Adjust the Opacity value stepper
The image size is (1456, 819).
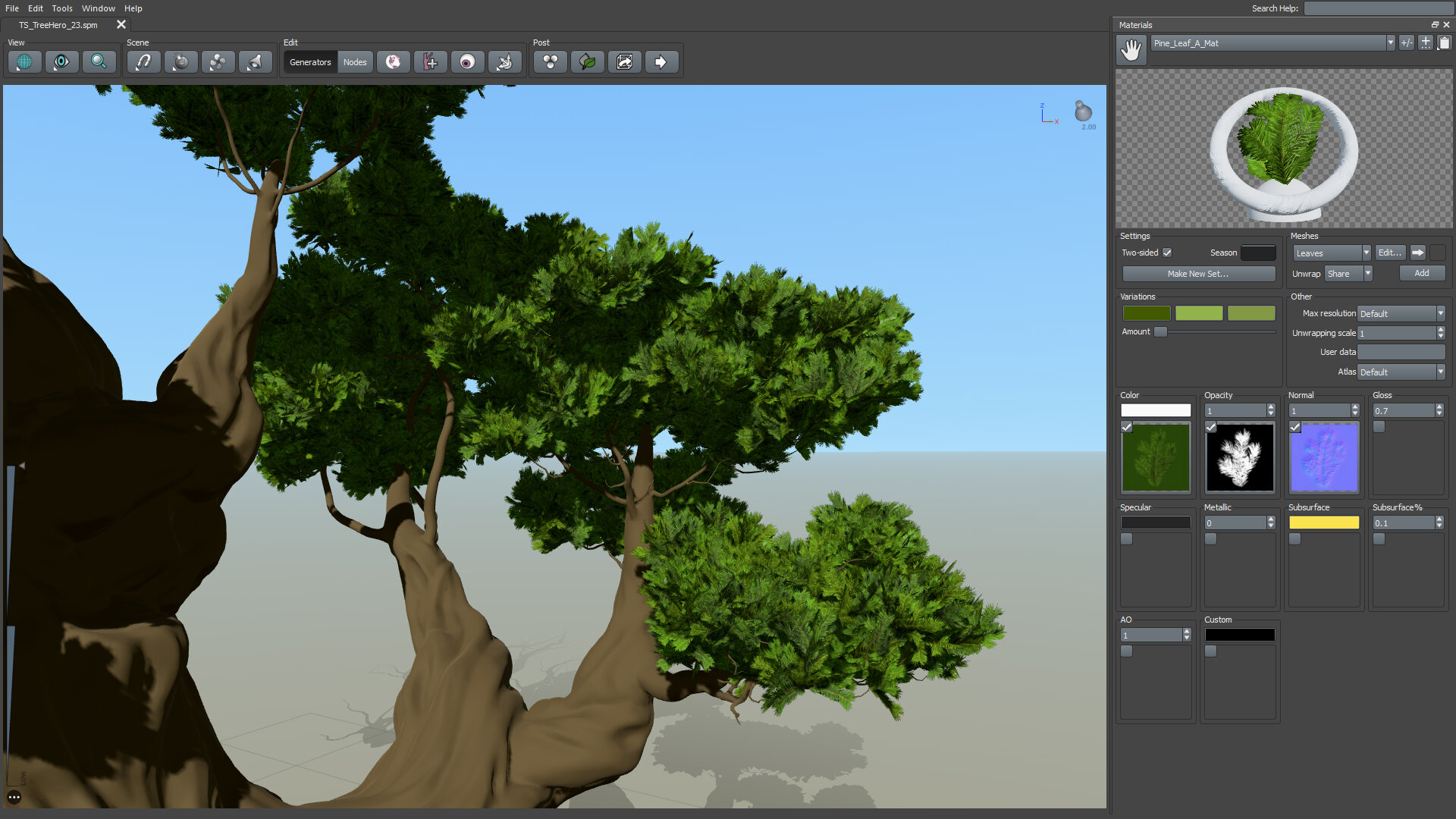(1271, 410)
